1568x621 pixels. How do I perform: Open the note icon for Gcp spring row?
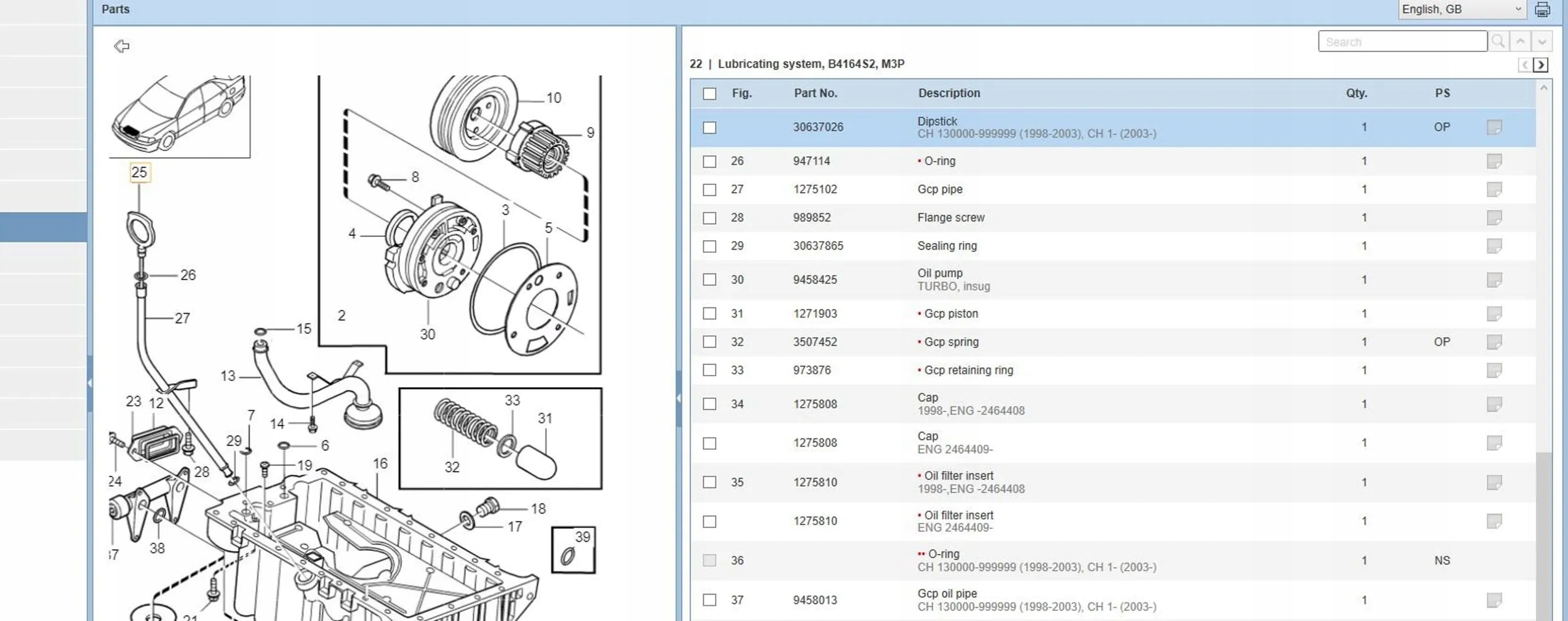click(x=1494, y=342)
